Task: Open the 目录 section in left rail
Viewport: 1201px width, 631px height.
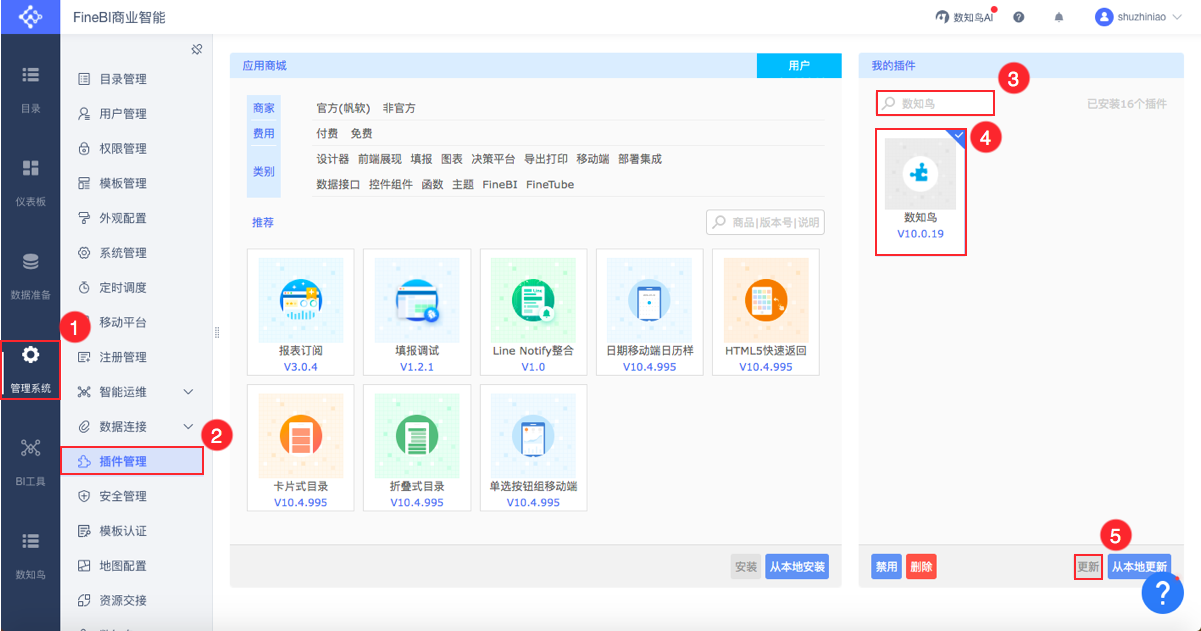Action: tap(30, 89)
